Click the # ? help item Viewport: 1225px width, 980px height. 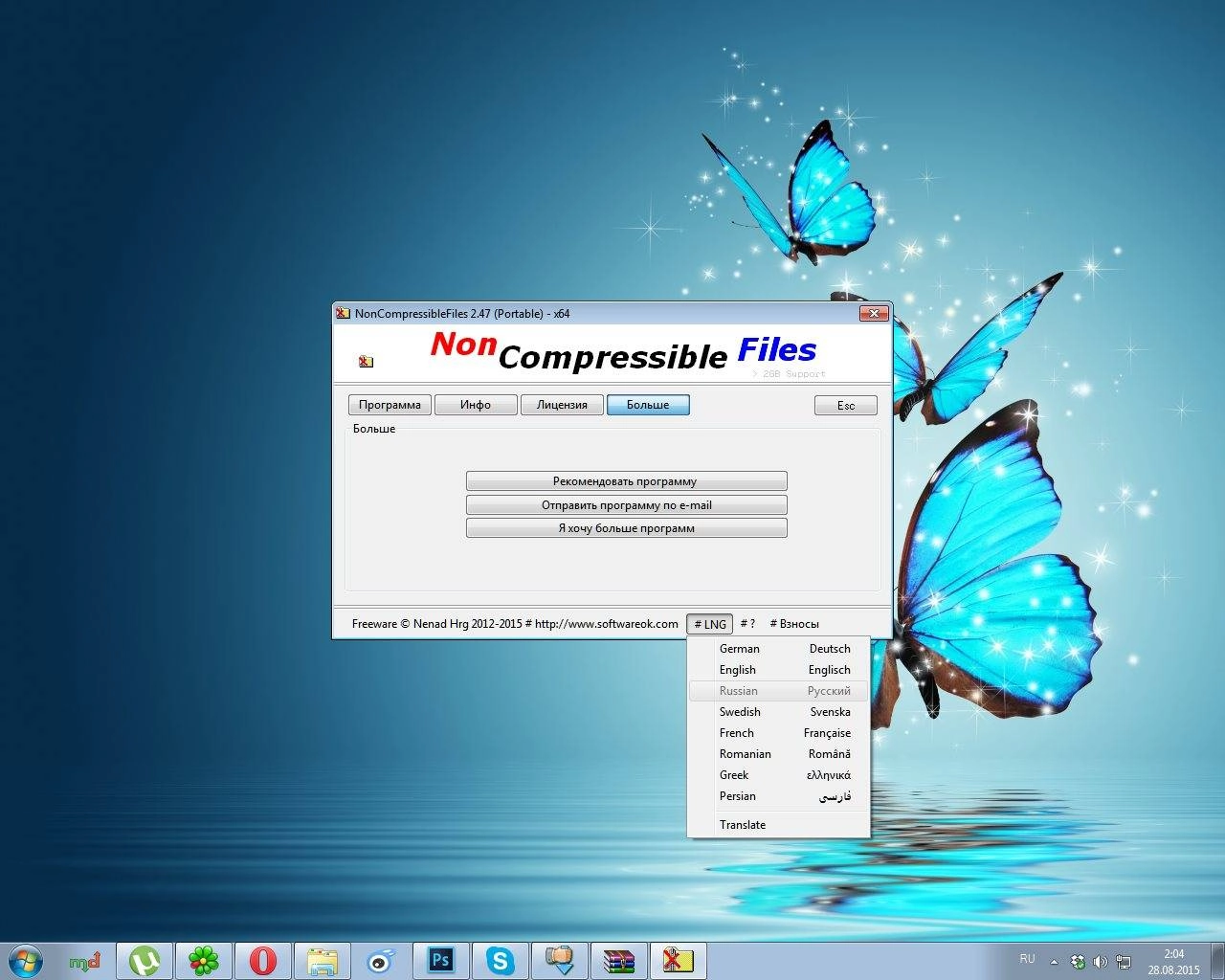(747, 624)
